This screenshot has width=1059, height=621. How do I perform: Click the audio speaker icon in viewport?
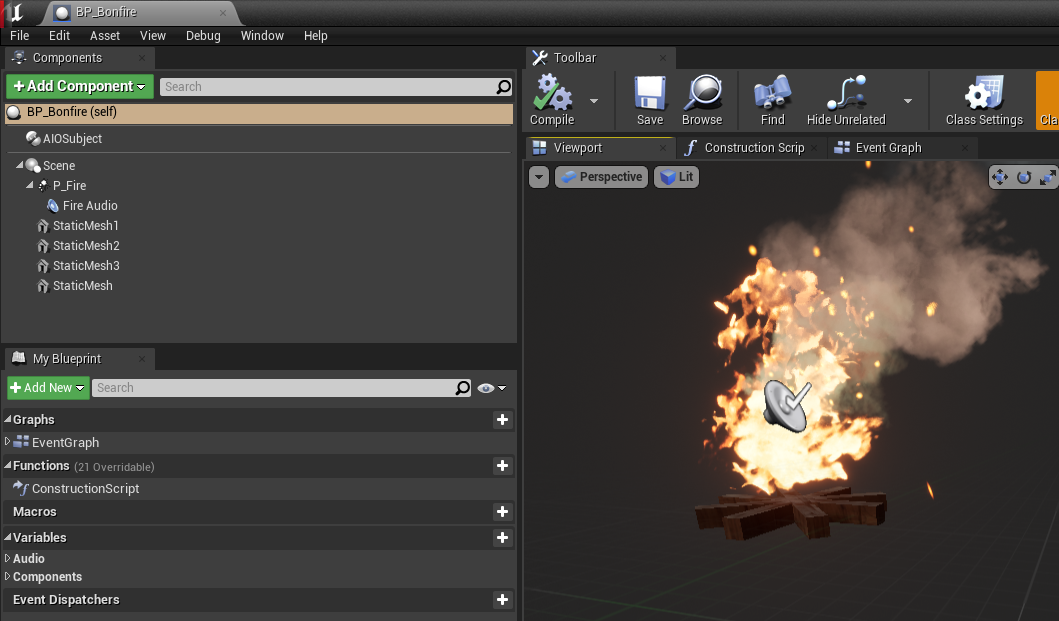[787, 404]
